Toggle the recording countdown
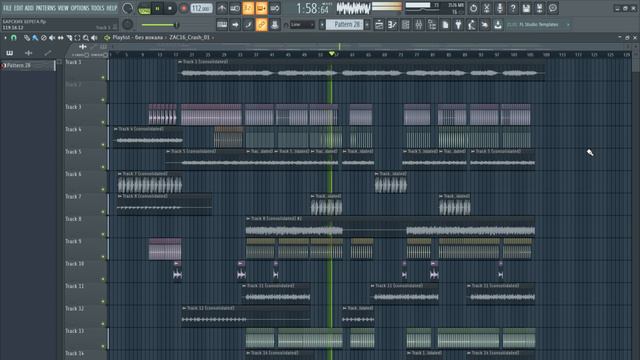 point(248,8)
